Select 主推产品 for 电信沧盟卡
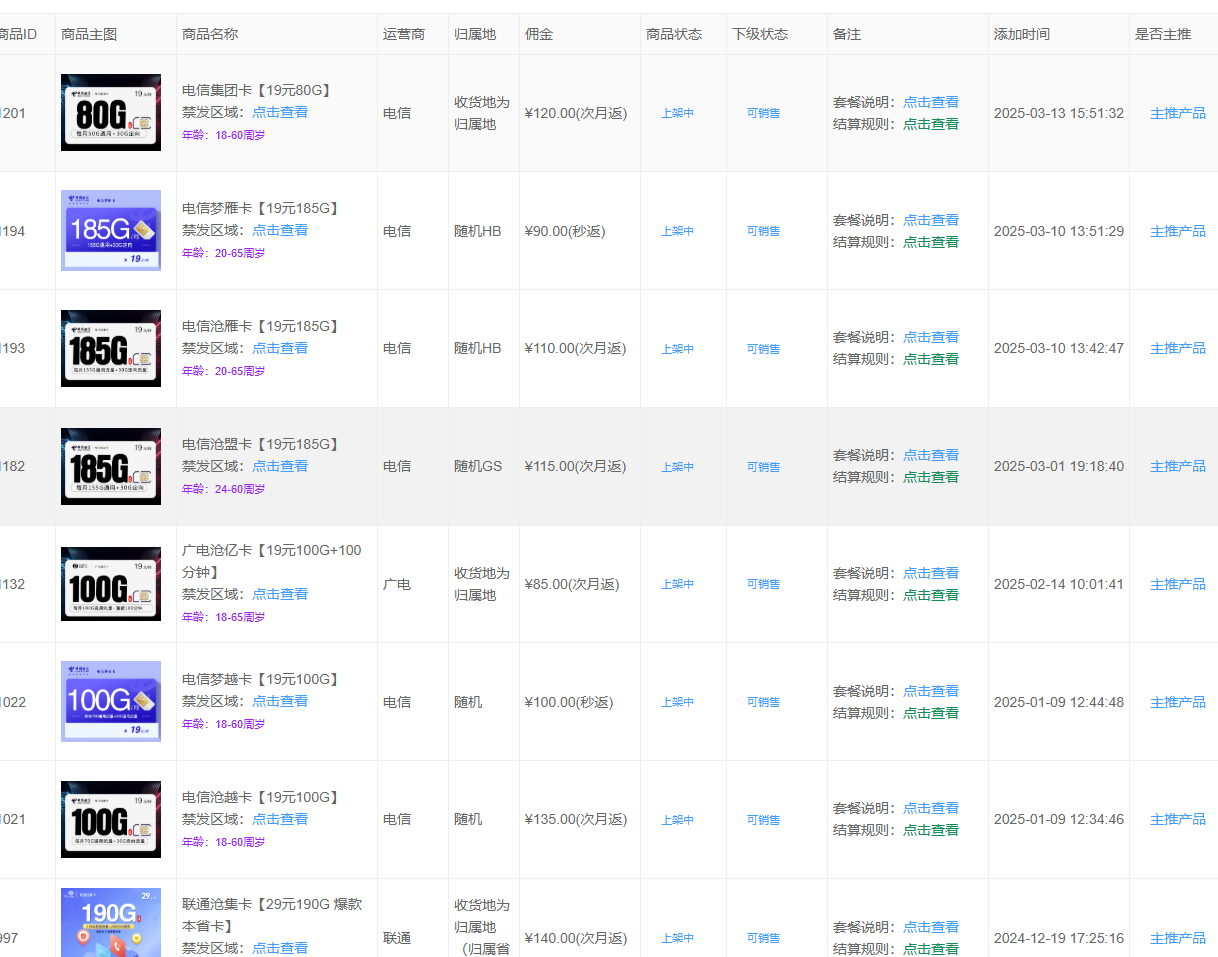Viewport: 1218px width, 957px height. point(1178,466)
